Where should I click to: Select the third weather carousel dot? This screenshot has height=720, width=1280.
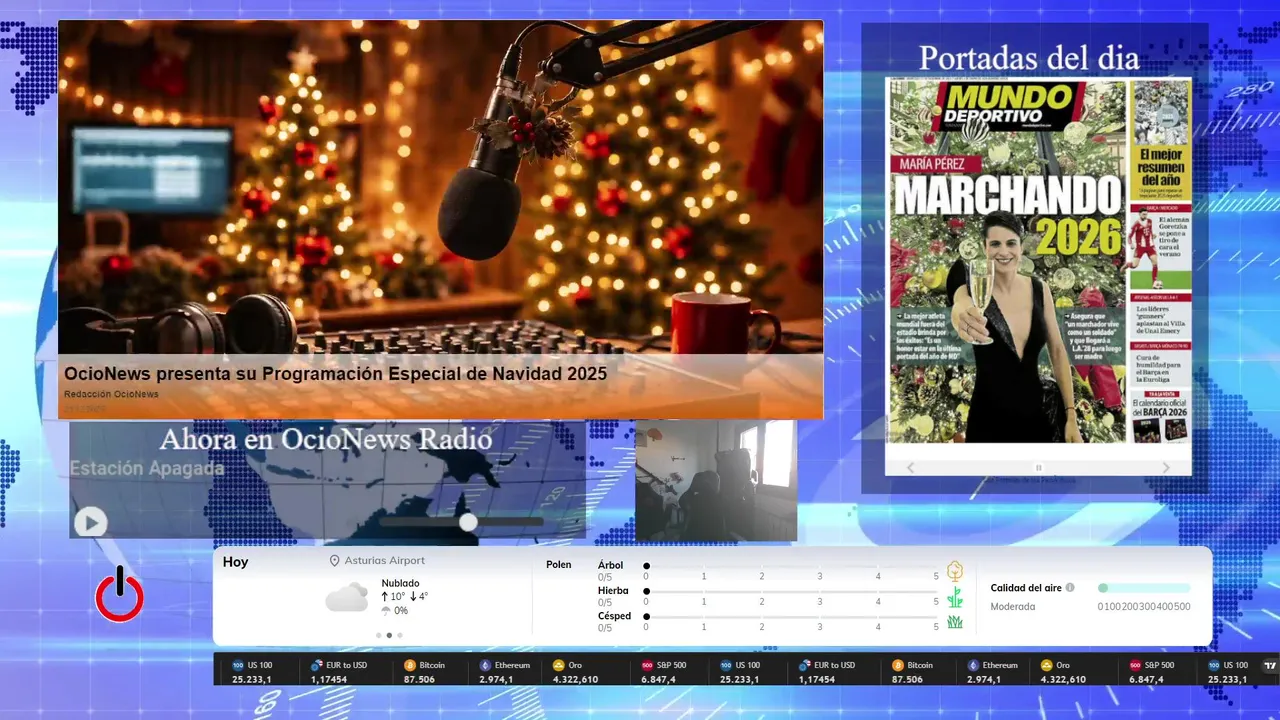pos(400,635)
